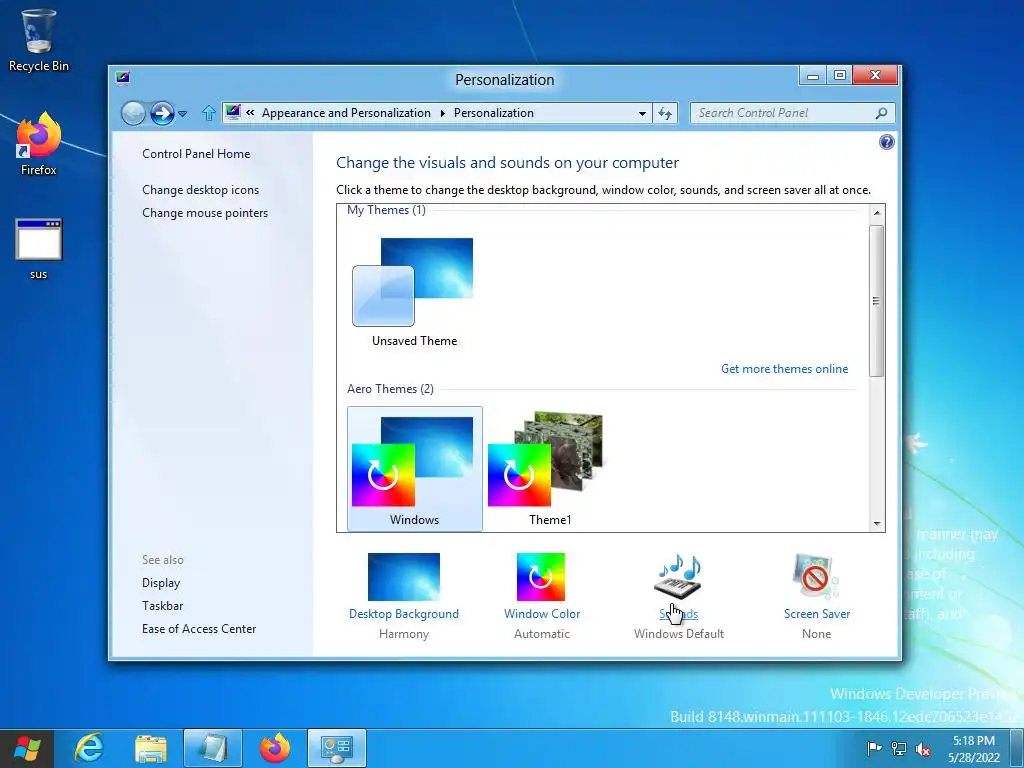Select the Firefox desktop shortcut
The height and width of the screenshot is (768, 1024).
(38, 144)
